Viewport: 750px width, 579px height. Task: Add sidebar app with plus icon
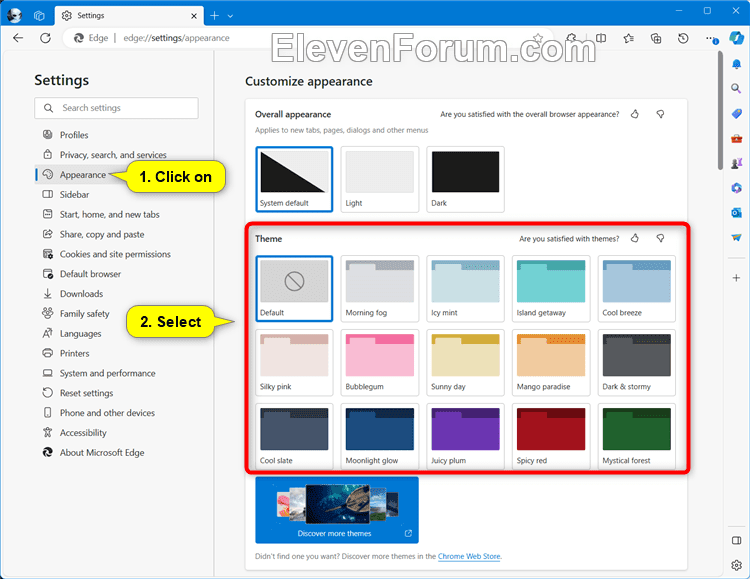tap(737, 278)
